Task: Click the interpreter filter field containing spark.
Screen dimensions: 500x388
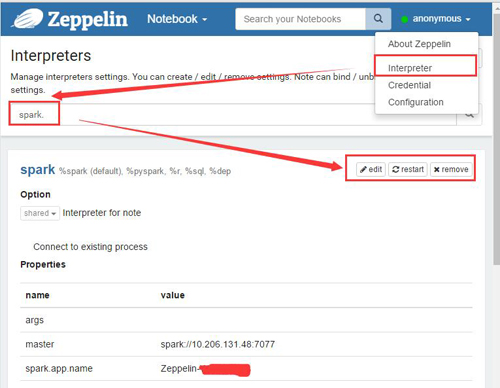Action: coord(233,115)
